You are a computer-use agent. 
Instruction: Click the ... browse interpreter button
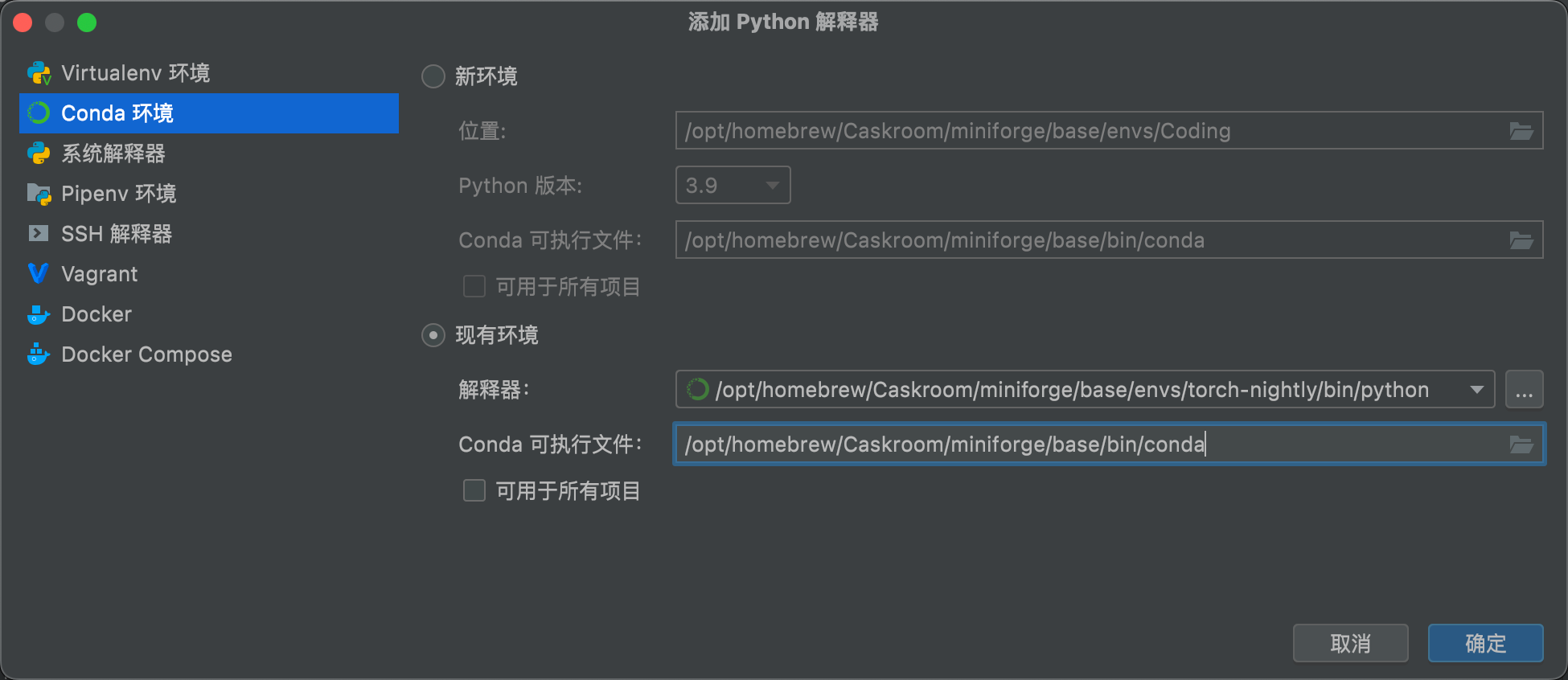(1524, 390)
